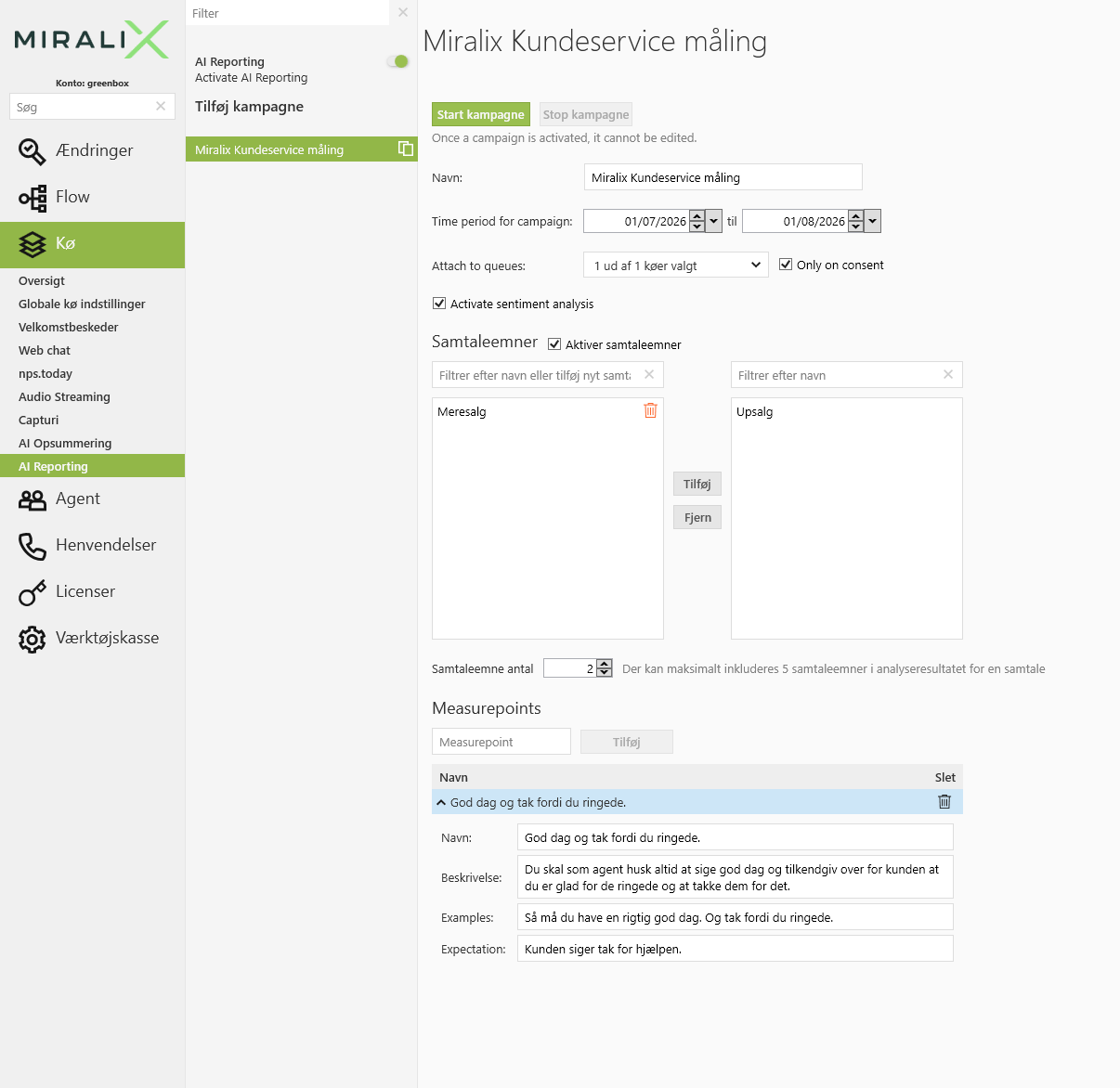The image size is (1120, 1088).
Task: Open the AI Opsummering menu item
Action: tap(65, 443)
